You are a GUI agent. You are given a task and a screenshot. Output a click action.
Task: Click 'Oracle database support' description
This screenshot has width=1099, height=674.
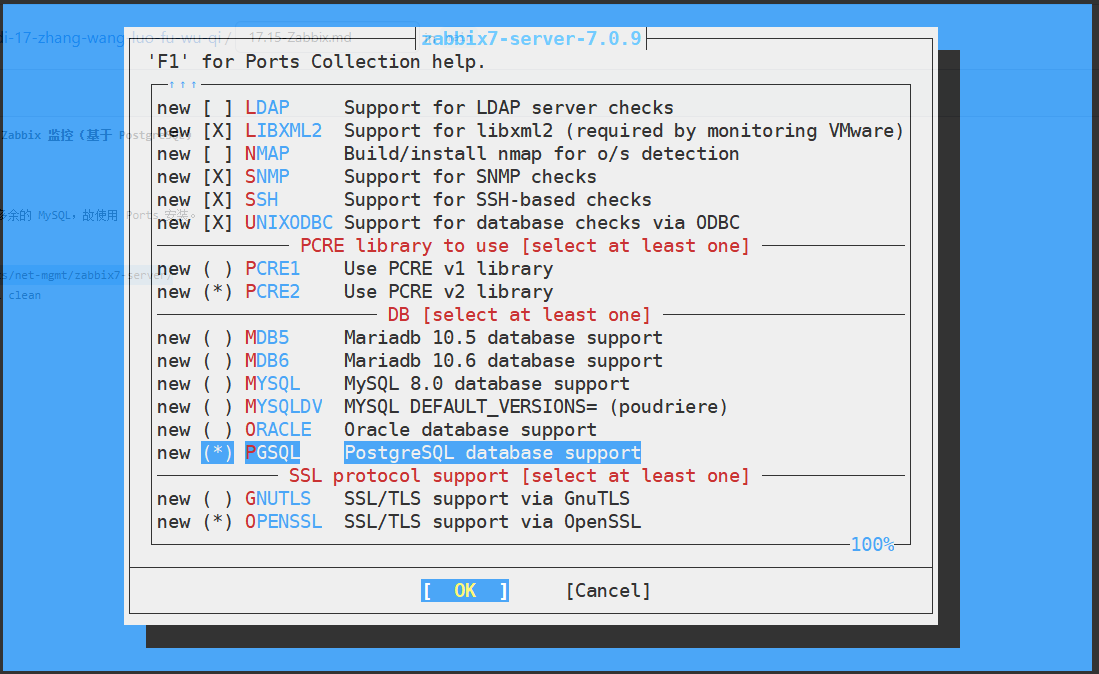pyautogui.click(x=470, y=430)
